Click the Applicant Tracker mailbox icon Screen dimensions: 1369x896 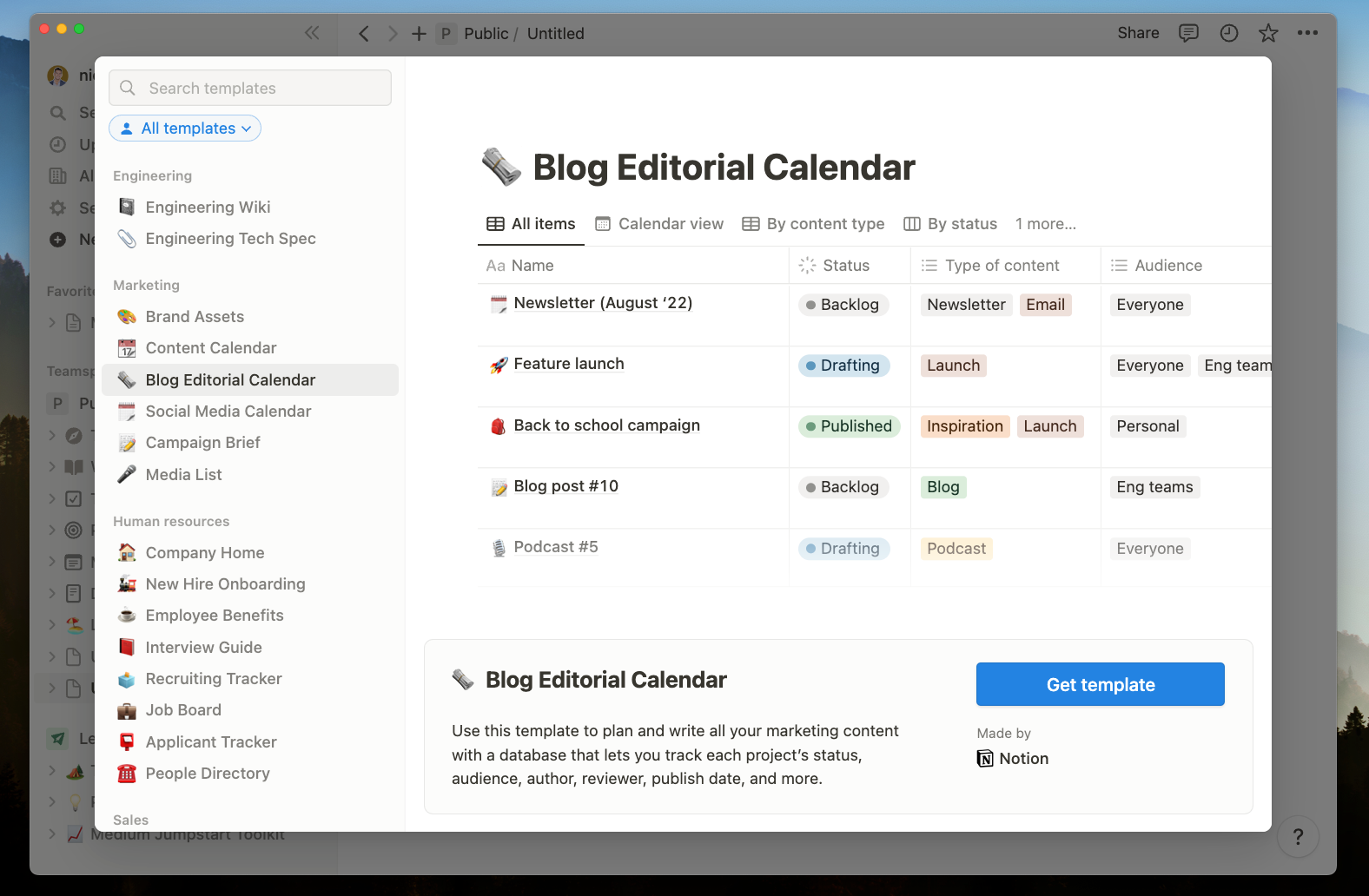pos(127,741)
